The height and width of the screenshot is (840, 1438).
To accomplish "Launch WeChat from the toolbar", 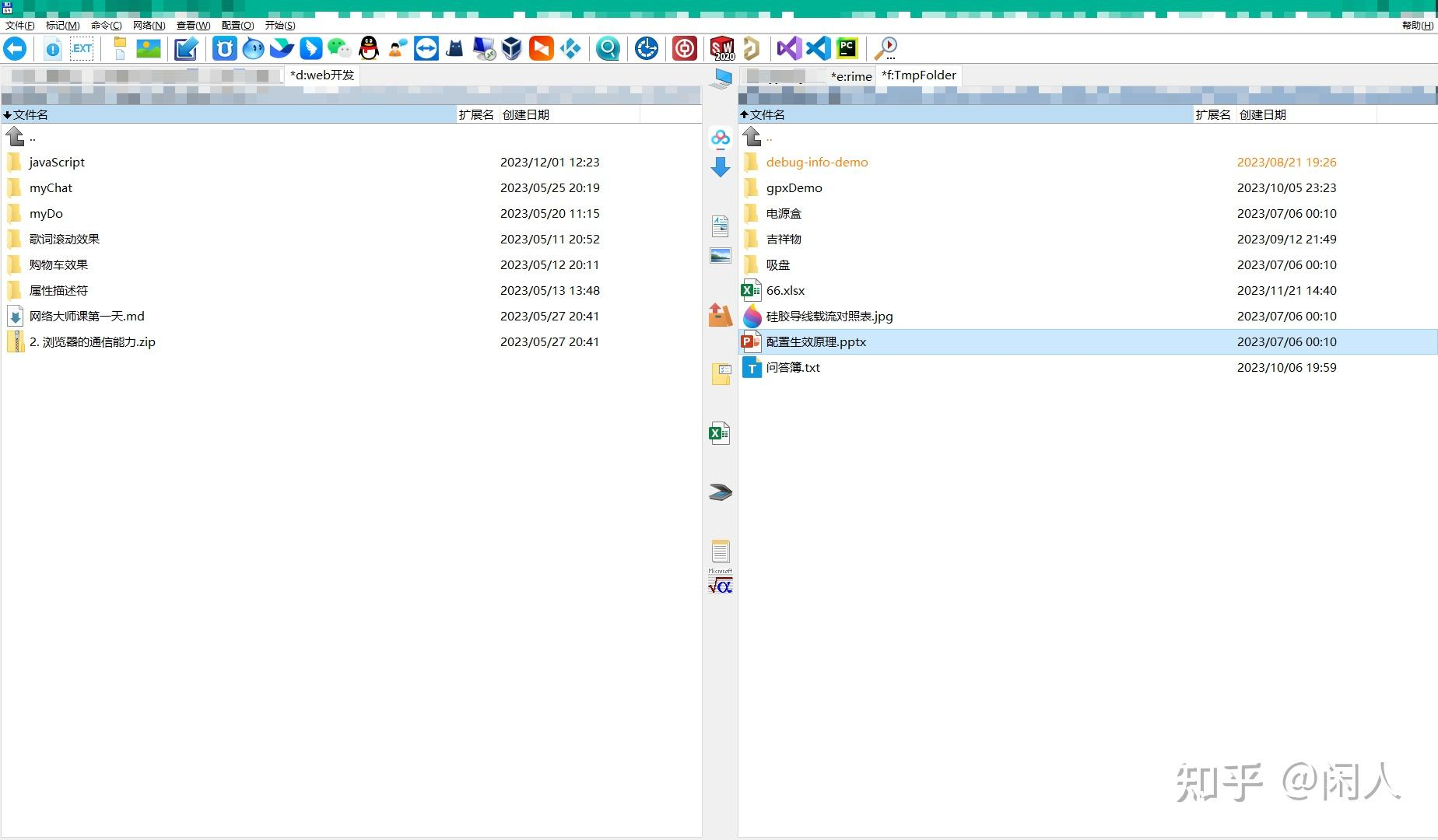I will pos(339,49).
